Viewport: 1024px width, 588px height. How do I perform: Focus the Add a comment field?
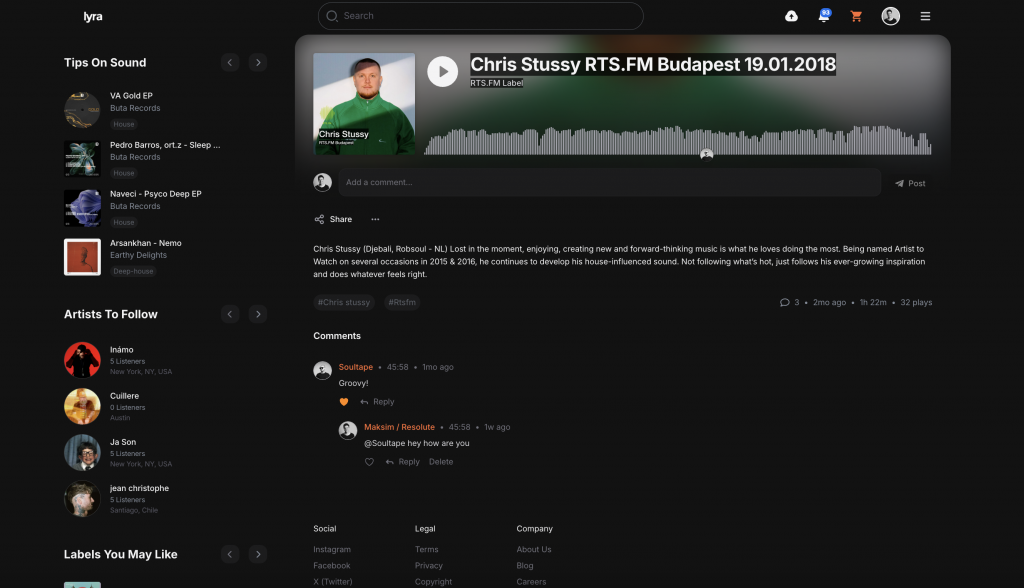[x=608, y=183]
